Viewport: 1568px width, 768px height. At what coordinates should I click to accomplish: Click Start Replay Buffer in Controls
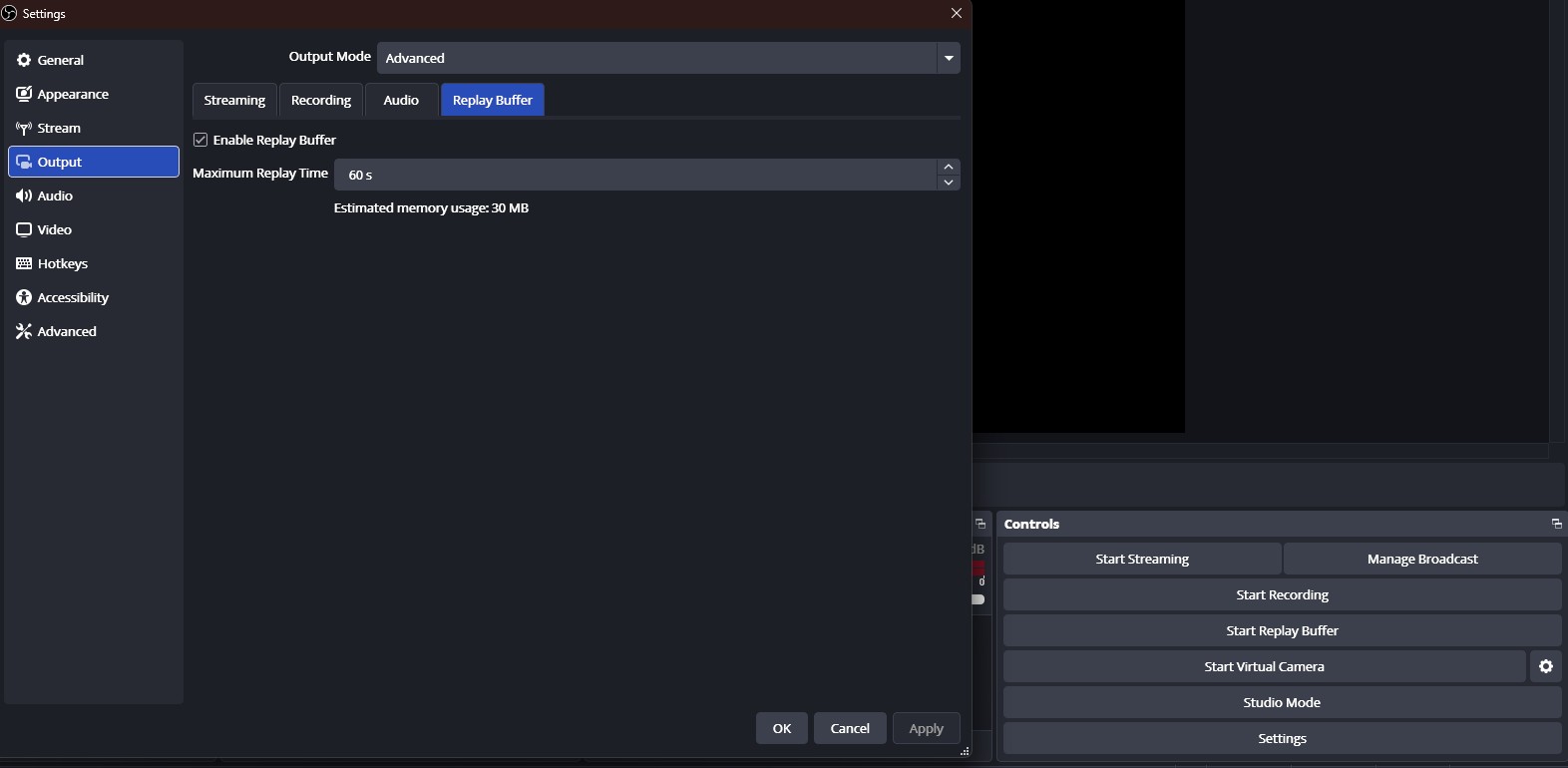(x=1283, y=630)
